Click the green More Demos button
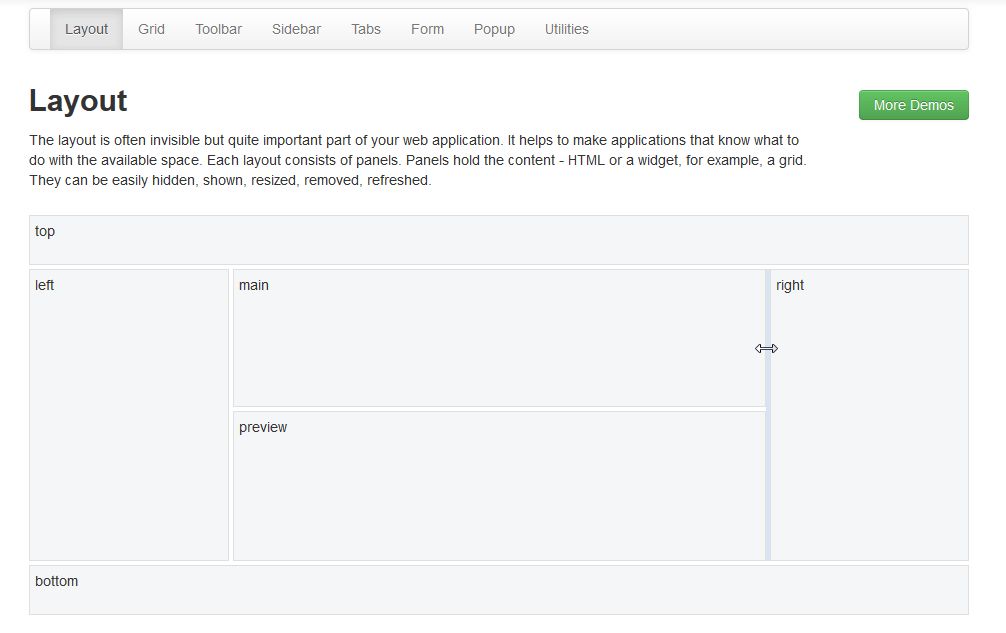1006x633 pixels. [912, 104]
